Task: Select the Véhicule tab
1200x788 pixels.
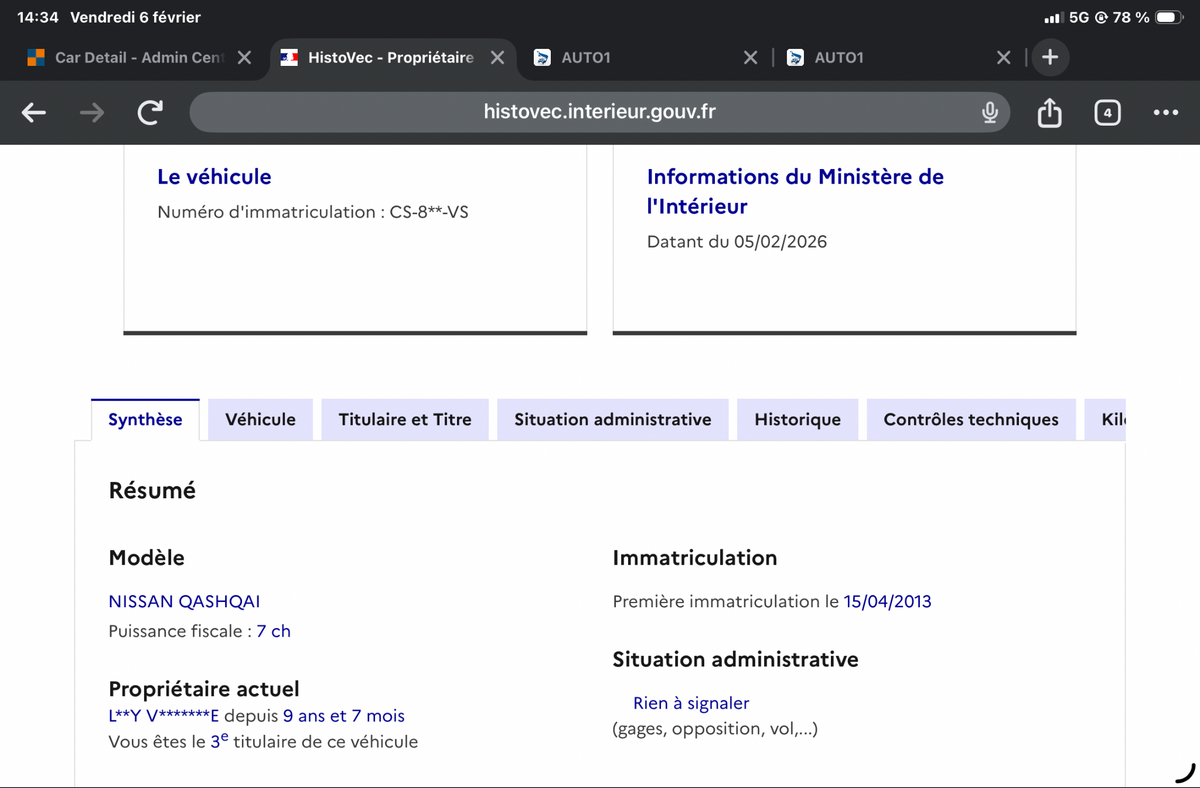Action: 260,420
